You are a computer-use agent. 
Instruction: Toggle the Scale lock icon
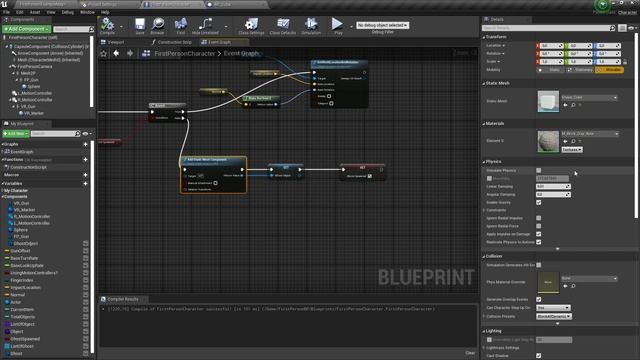(625, 62)
